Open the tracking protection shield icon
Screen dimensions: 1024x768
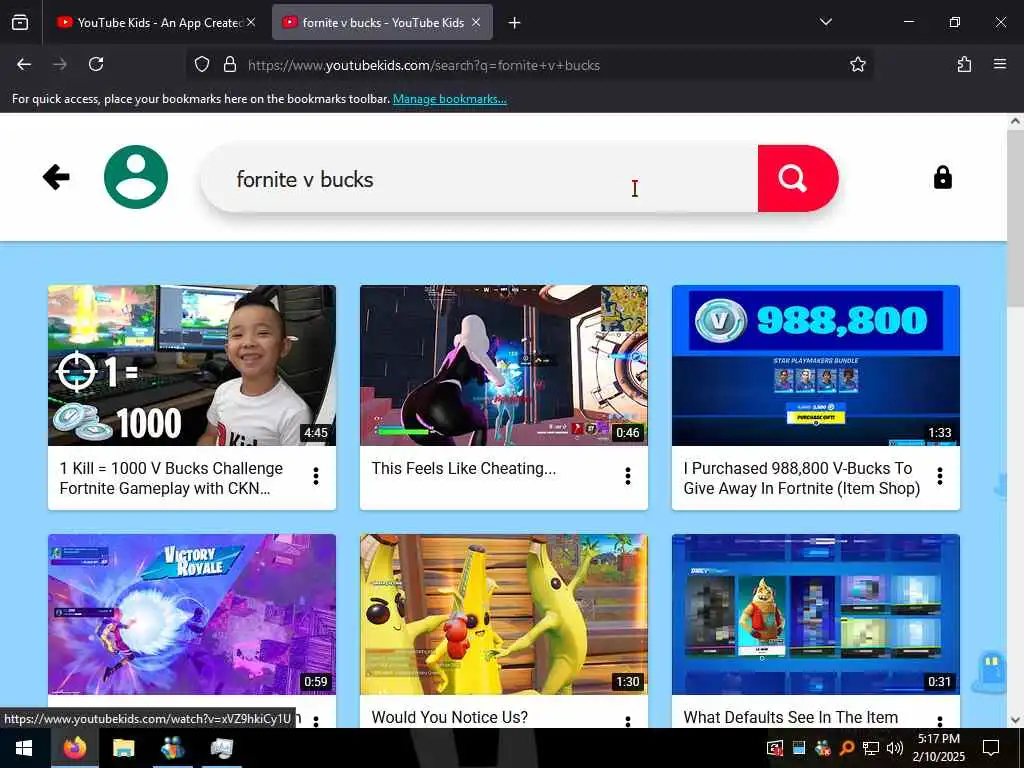202,65
